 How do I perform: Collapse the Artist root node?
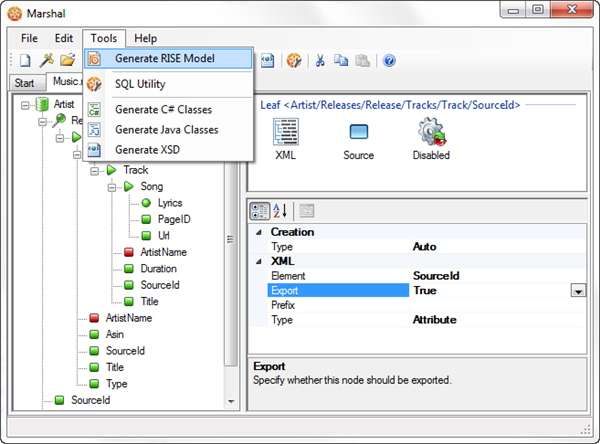tap(25, 105)
